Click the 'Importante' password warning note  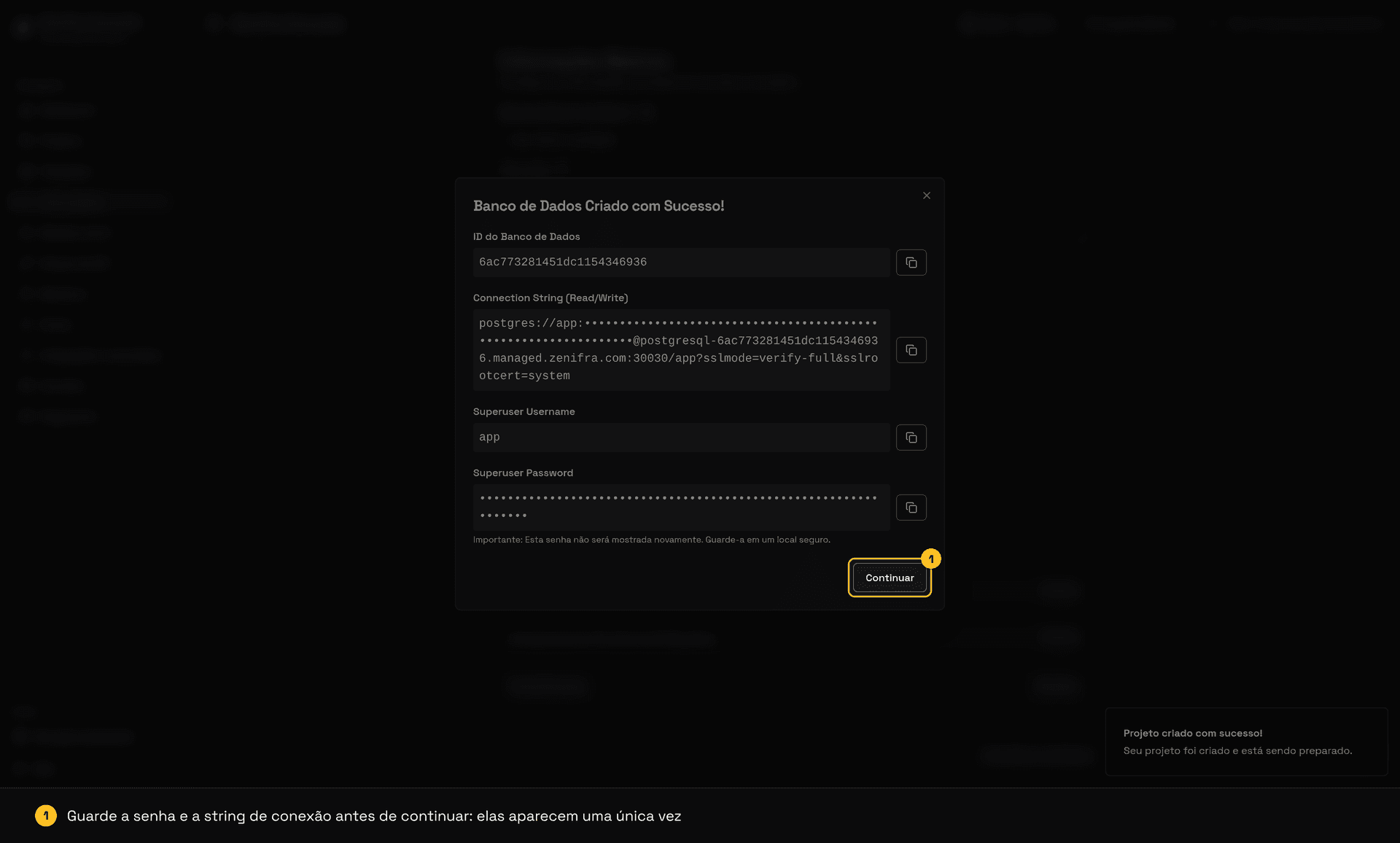point(652,540)
